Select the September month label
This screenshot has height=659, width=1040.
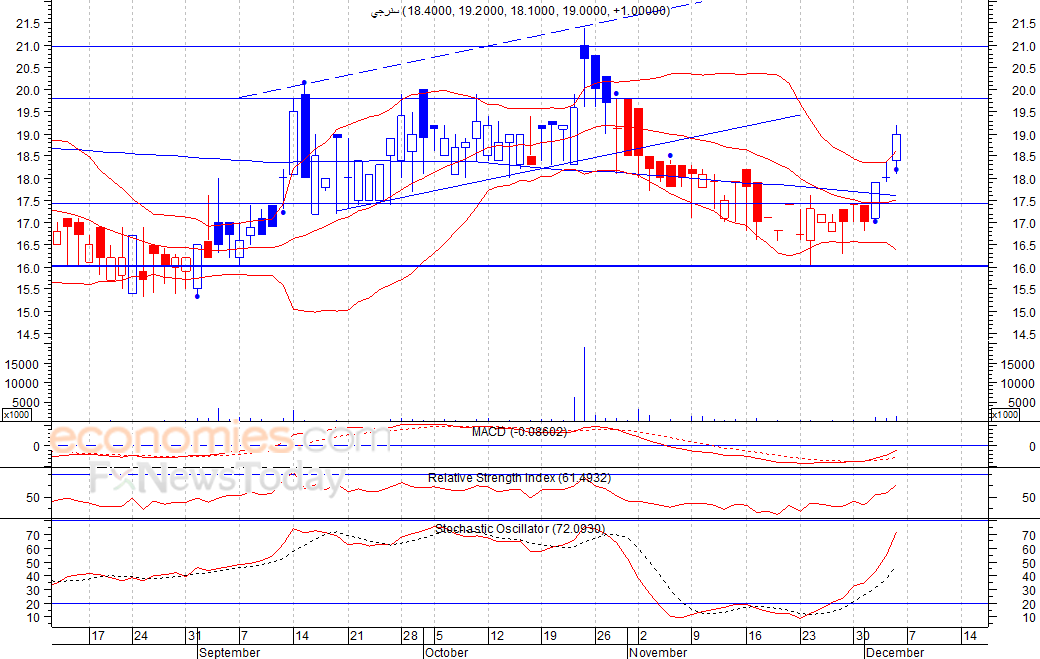coord(229,652)
